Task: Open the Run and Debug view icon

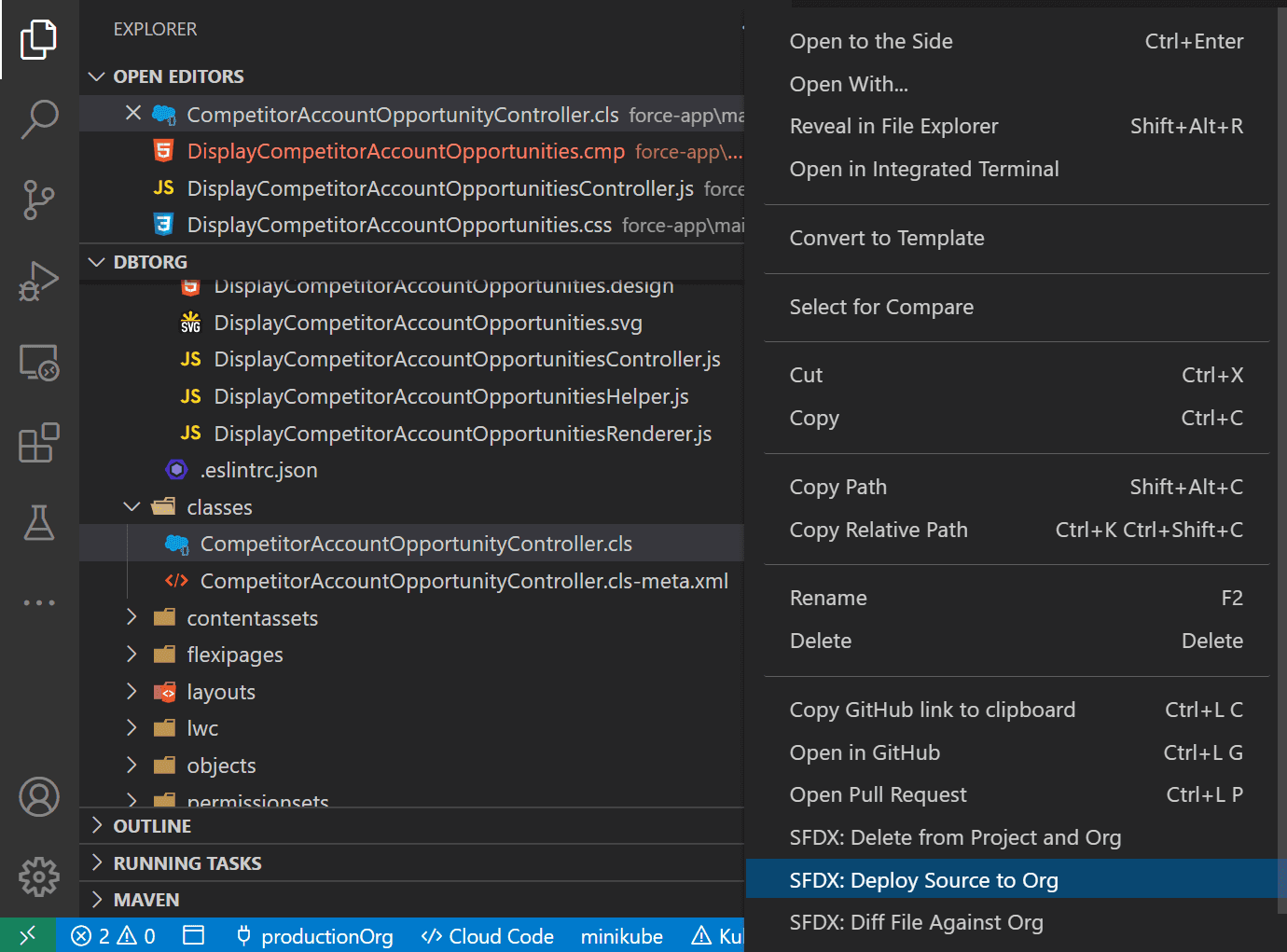Action: click(39, 281)
